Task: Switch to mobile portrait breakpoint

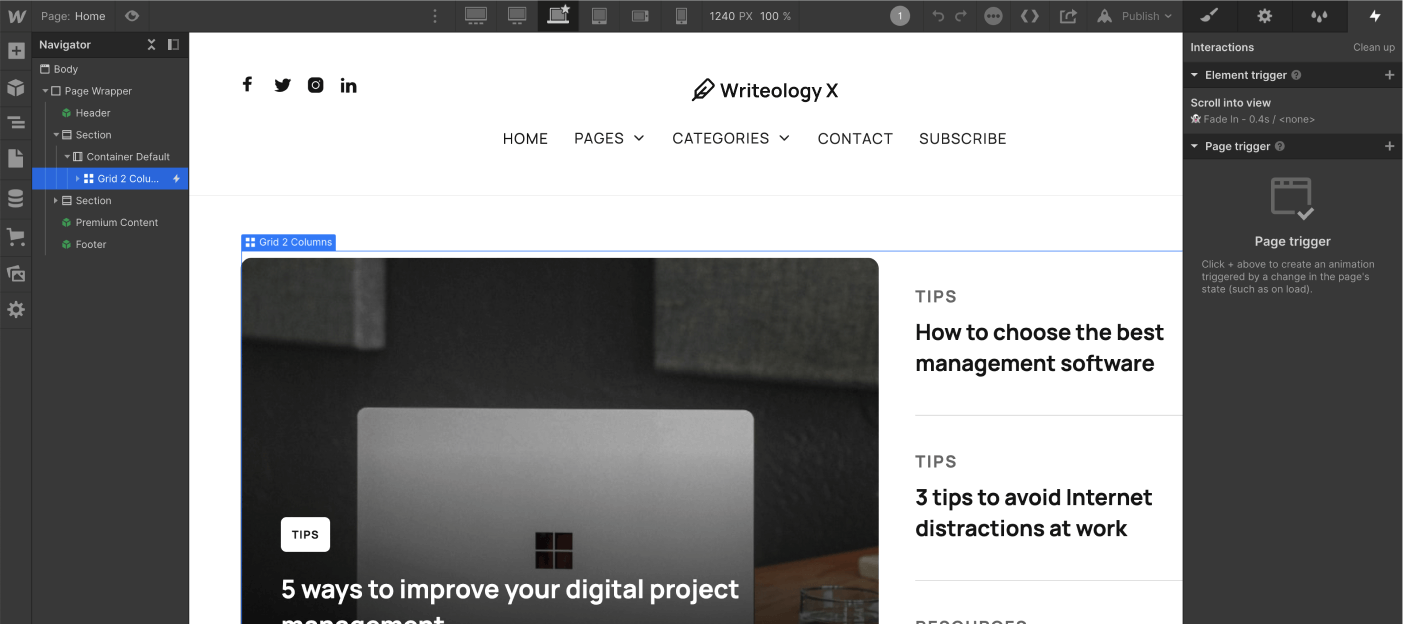Action: pos(681,16)
